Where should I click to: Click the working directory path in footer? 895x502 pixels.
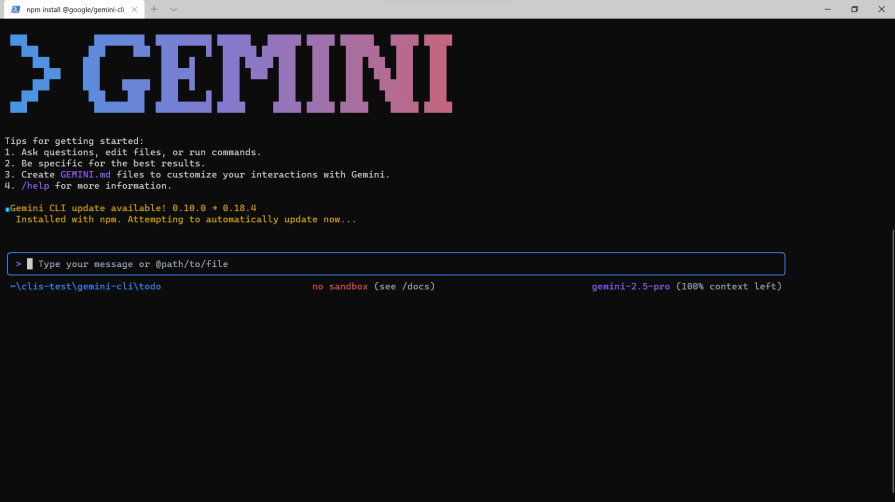[85, 287]
